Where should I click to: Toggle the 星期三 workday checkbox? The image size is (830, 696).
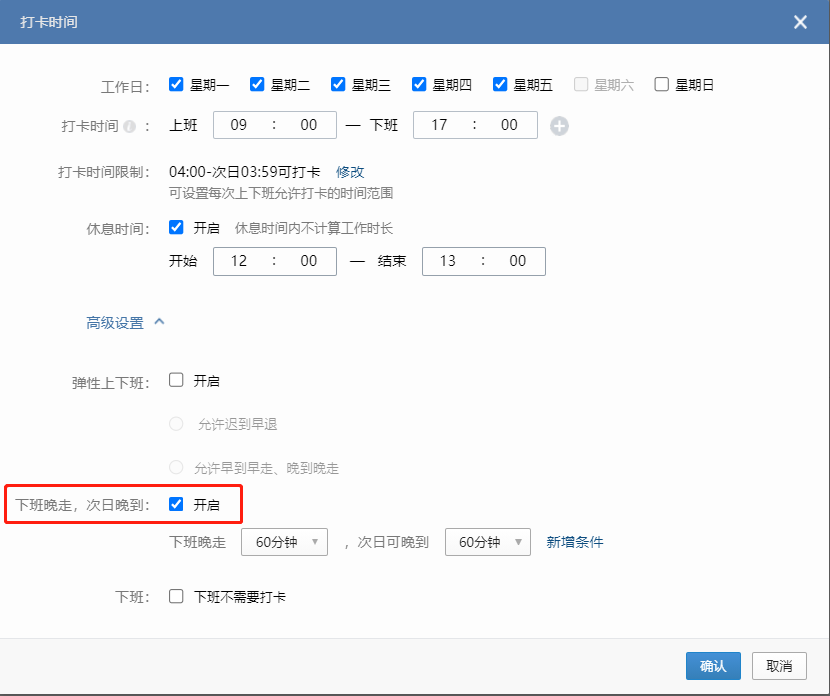click(338, 84)
